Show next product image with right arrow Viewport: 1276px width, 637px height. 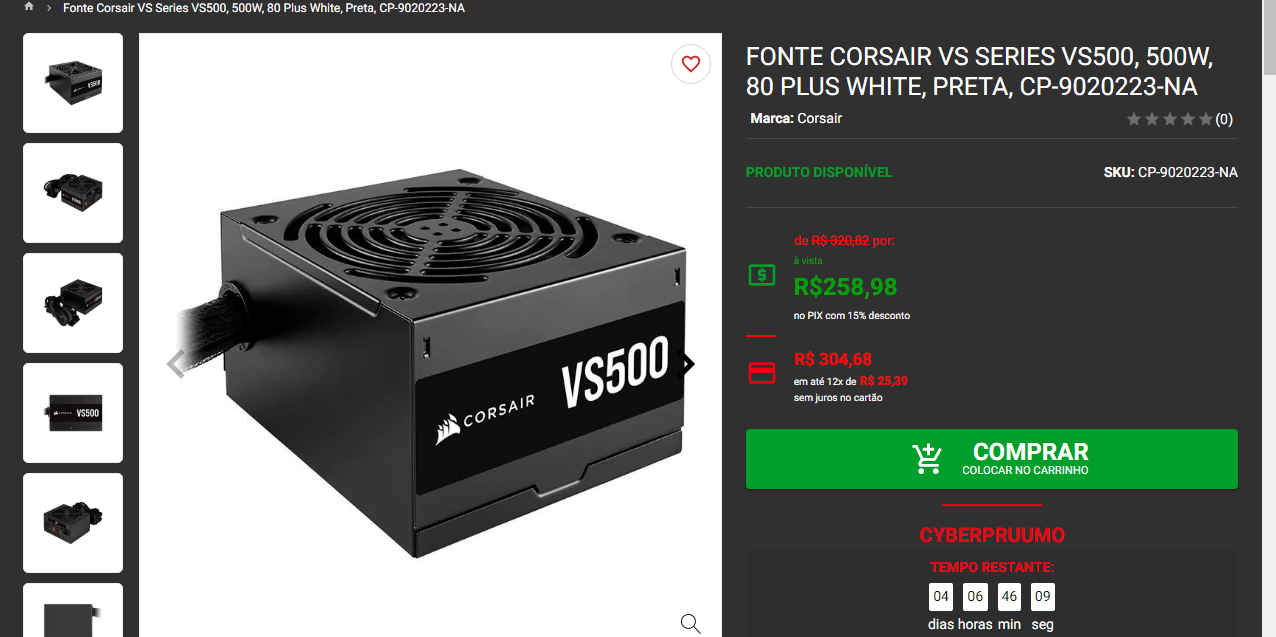click(x=688, y=364)
